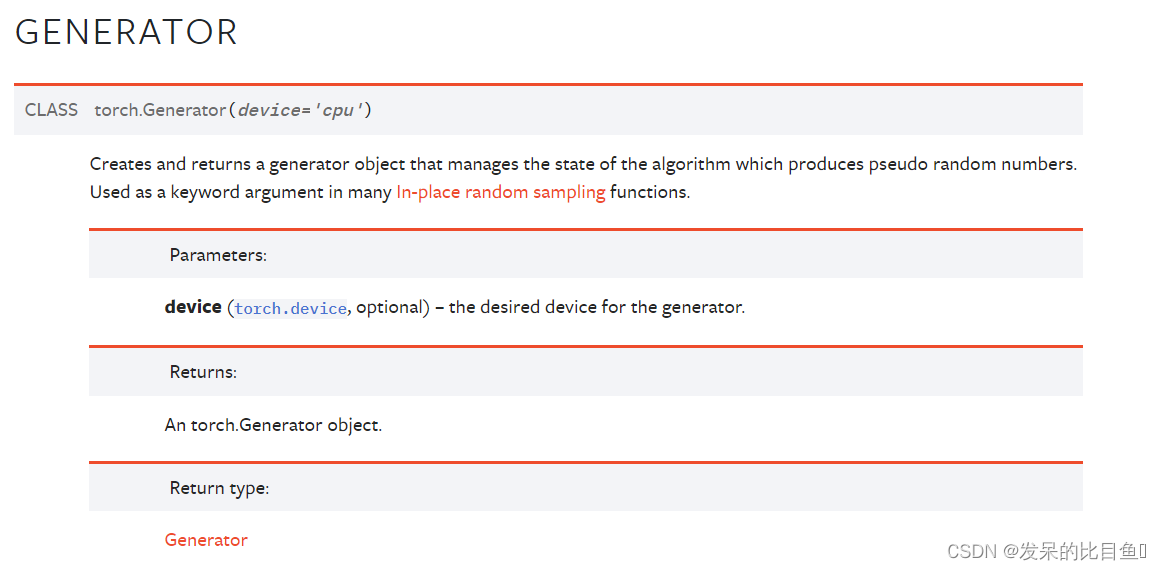
Task: Click the CLASS label in the signature
Action: point(51,110)
